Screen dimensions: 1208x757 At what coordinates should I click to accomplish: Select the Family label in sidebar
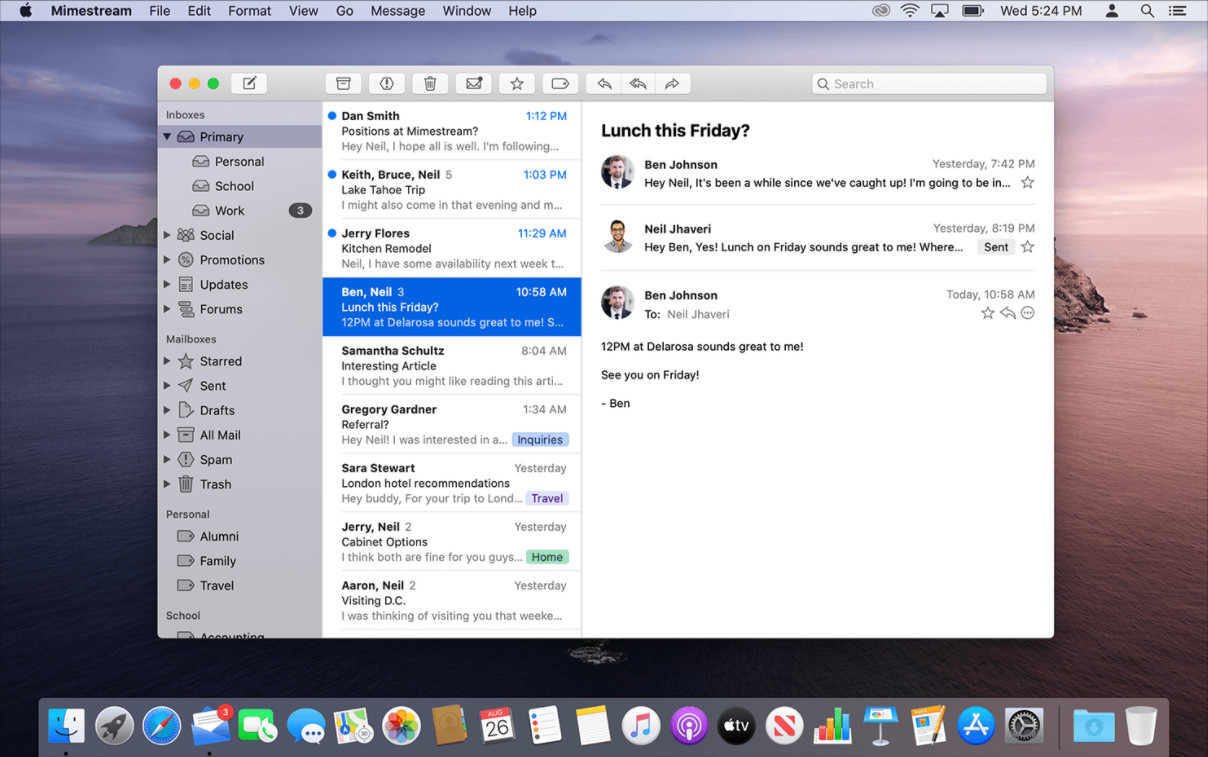[240, 561]
